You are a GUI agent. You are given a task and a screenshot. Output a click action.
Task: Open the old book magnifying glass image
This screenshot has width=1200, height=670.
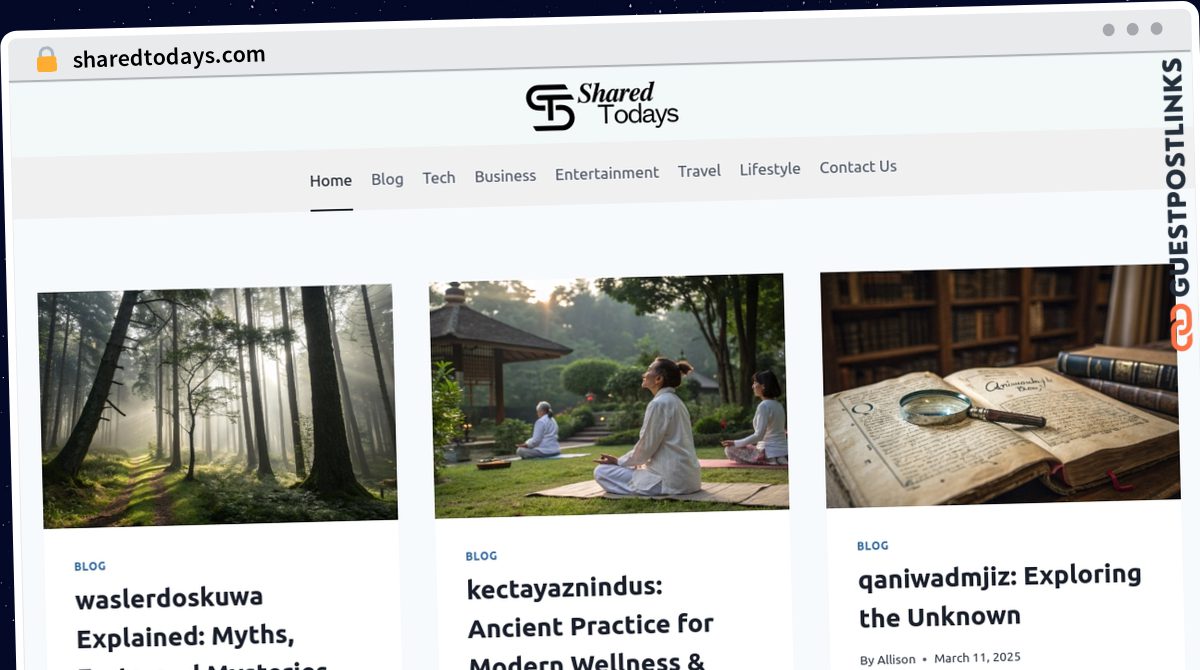point(1000,385)
